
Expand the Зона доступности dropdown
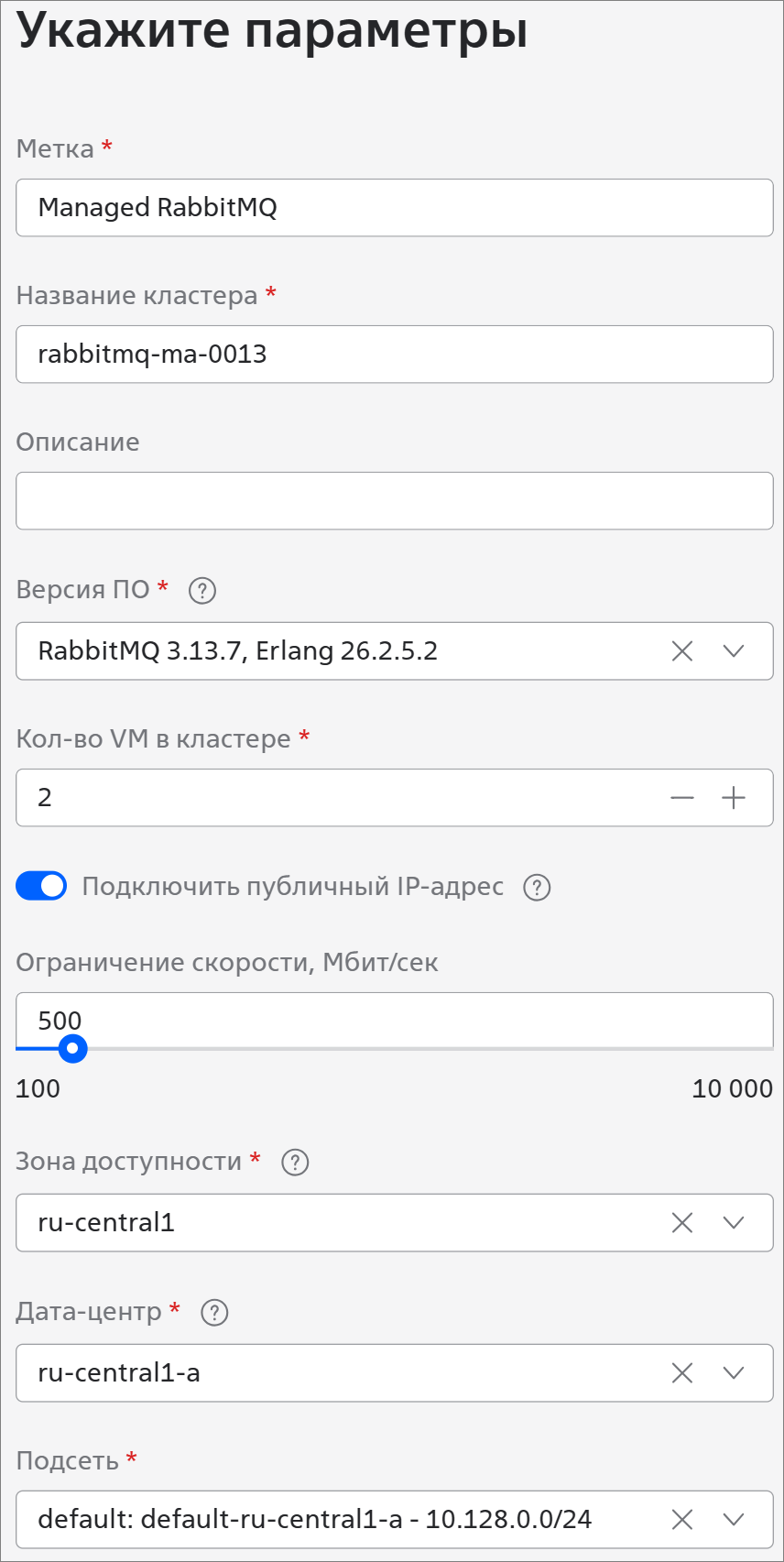click(x=734, y=1223)
